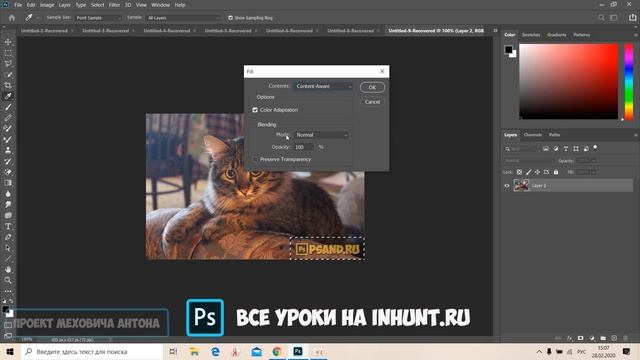Open Layers panel blend mode dropdown
Screen dimensions: 640x360
(528, 161)
